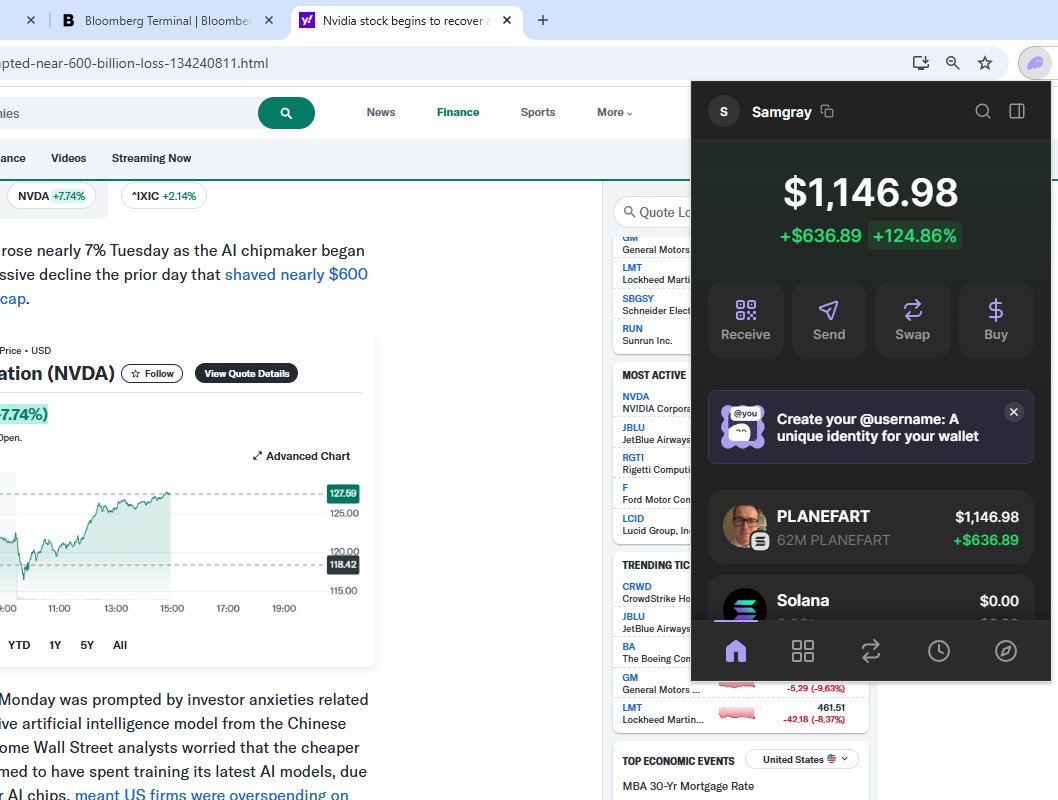Open NVDA in Most Active list
Viewport: 1058px width, 800px height.
click(x=636, y=397)
